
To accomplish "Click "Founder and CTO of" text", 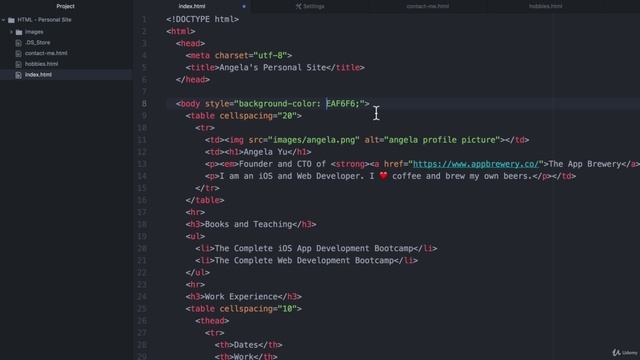I will pyautogui.click(x=282, y=164).
